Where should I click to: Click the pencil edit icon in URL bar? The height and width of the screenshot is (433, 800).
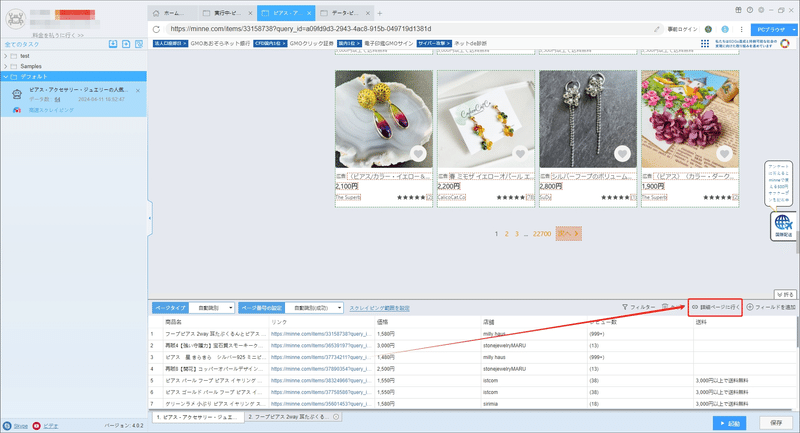[x=657, y=29]
